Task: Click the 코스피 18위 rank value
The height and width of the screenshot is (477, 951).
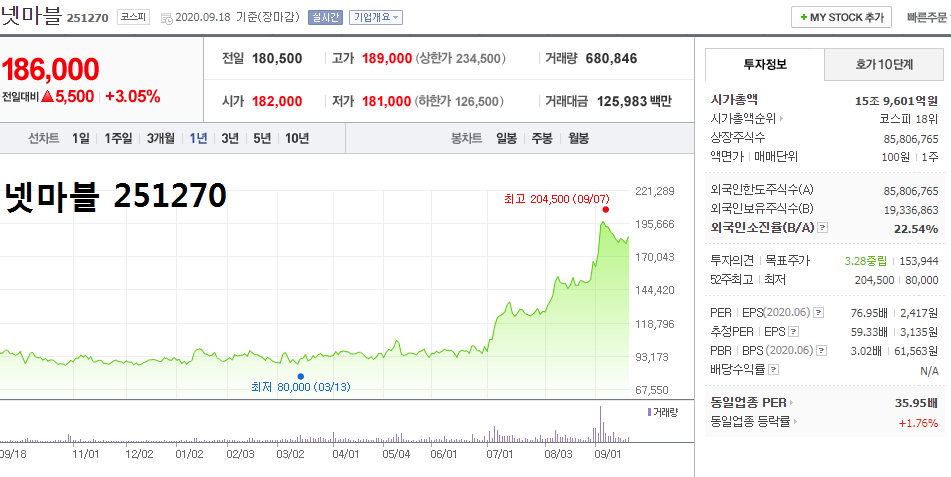Action: 909,119
